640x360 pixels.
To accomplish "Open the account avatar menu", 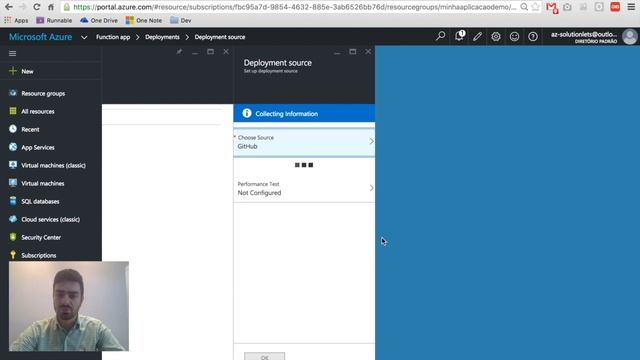I will (629, 37).
